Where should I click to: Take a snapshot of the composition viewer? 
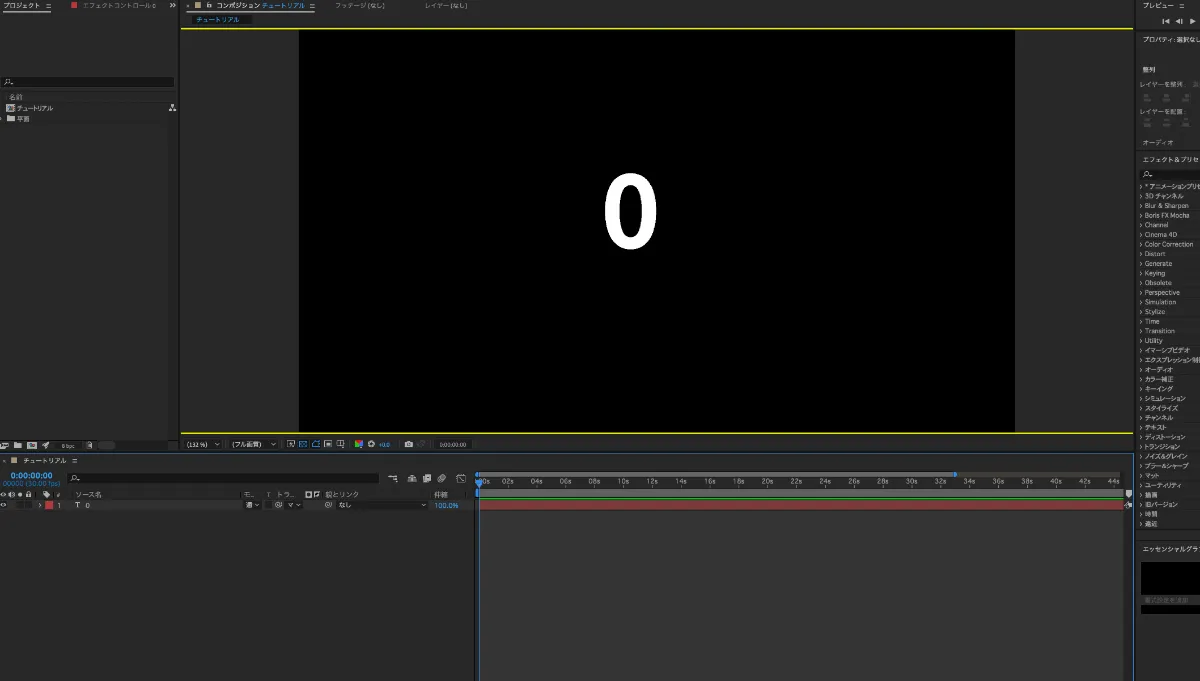point(410,444)
